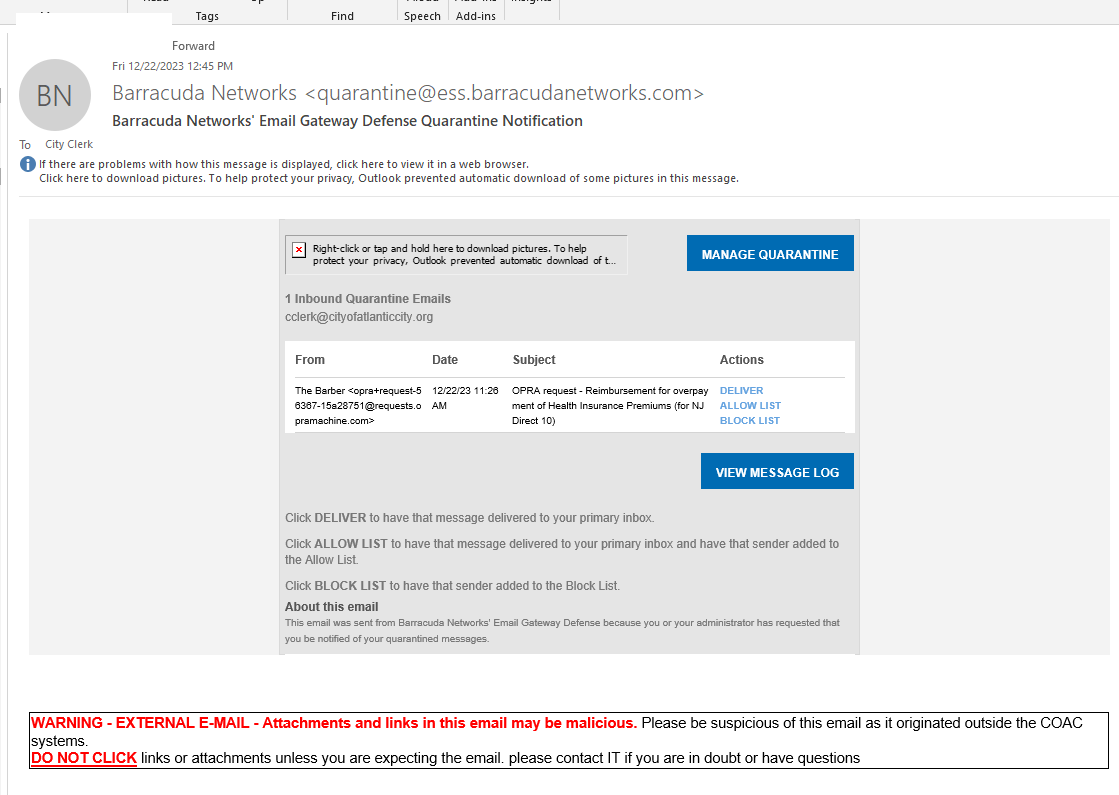Click the cclerk@cityofatlanticcity.org address
Screen dimensions: 1119x795
(359, 317)
